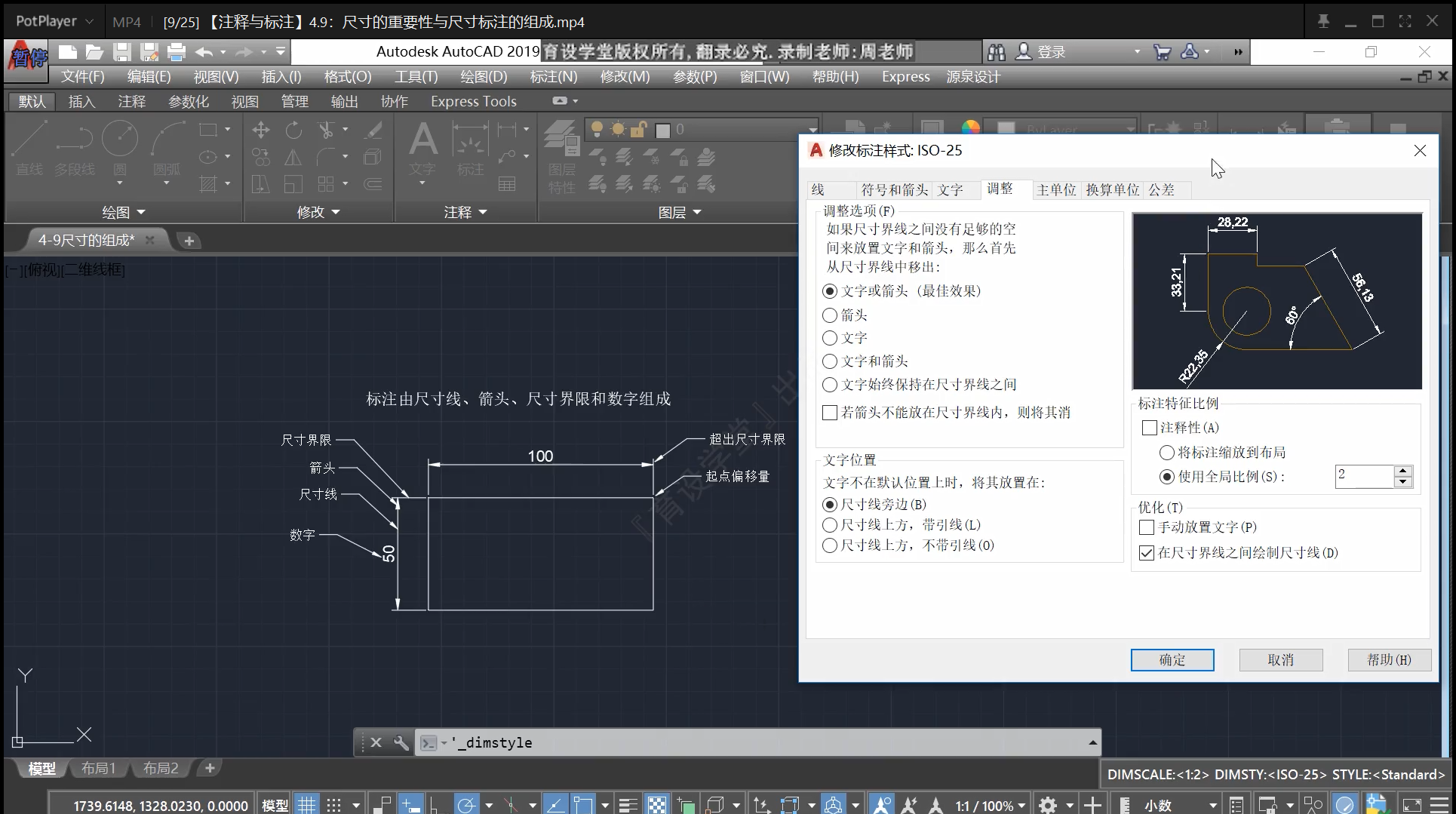The width and height of the screenshot is (1456, 814).
Task: Toggle the grid display icon in status bar
Action: pyautogui.click(x=306, y=805)
